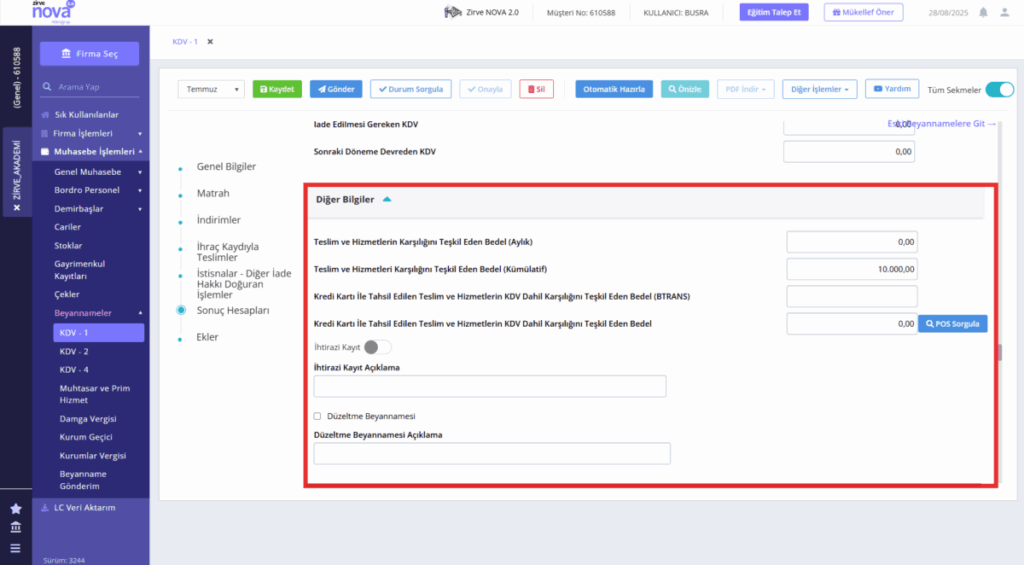Image resolution: width=1024 pixels, height=565 pixels.
Task: Collapse the Diğer Bilgiler section
Action: [387, 199]
